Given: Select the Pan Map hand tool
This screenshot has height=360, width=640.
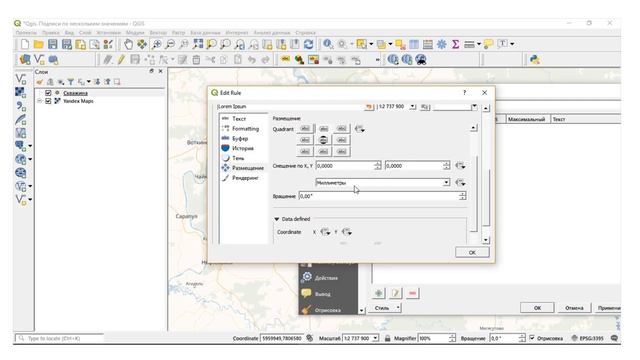Looking at the screenshot, I should 128,44.
